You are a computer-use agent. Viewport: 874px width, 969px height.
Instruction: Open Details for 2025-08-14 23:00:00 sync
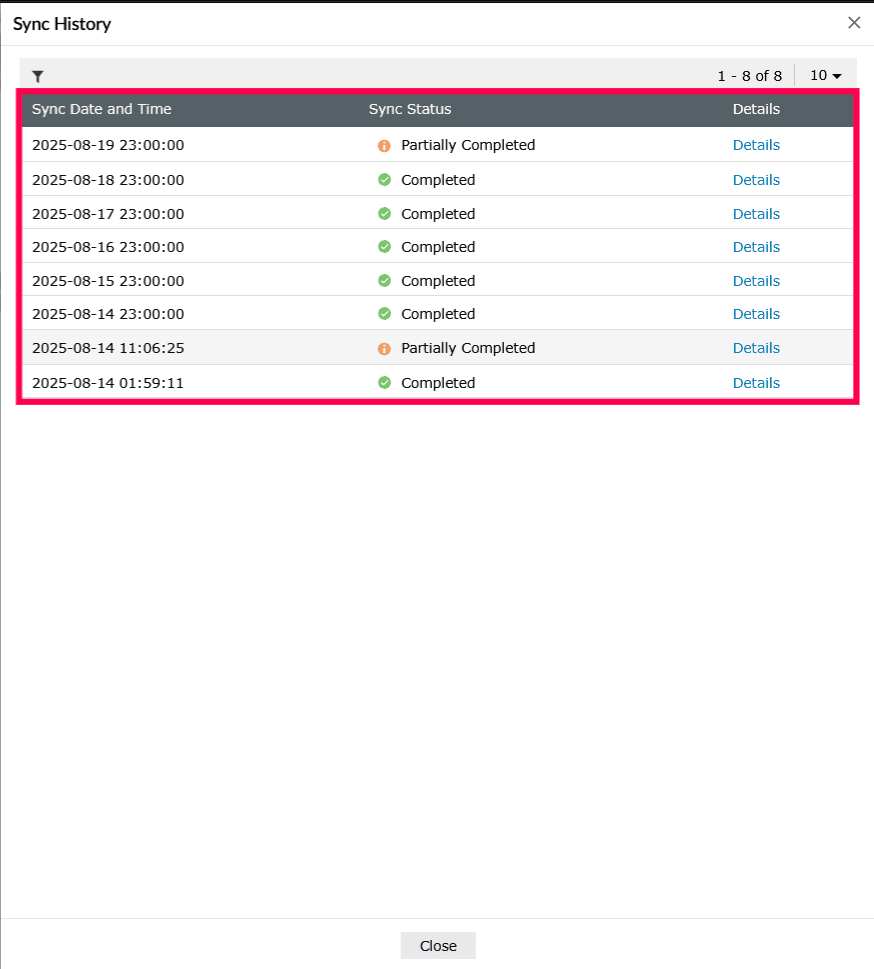coord(756,314)
